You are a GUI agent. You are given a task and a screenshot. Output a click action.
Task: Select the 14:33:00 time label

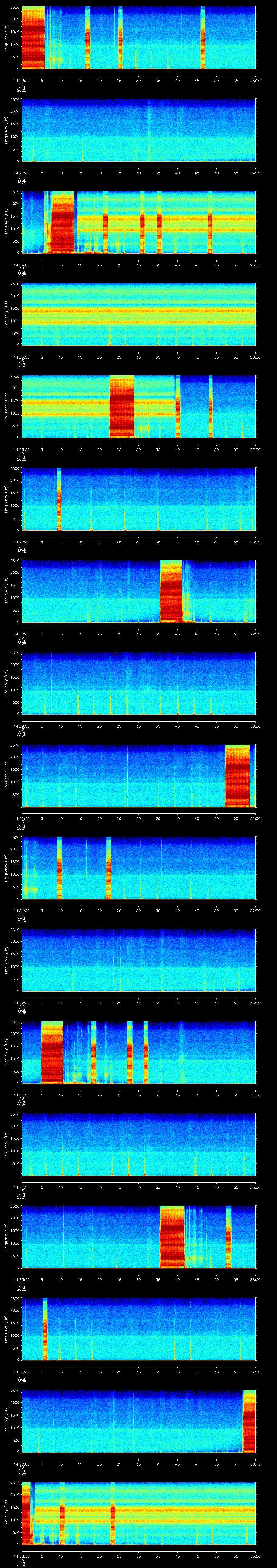[21, 1095]
